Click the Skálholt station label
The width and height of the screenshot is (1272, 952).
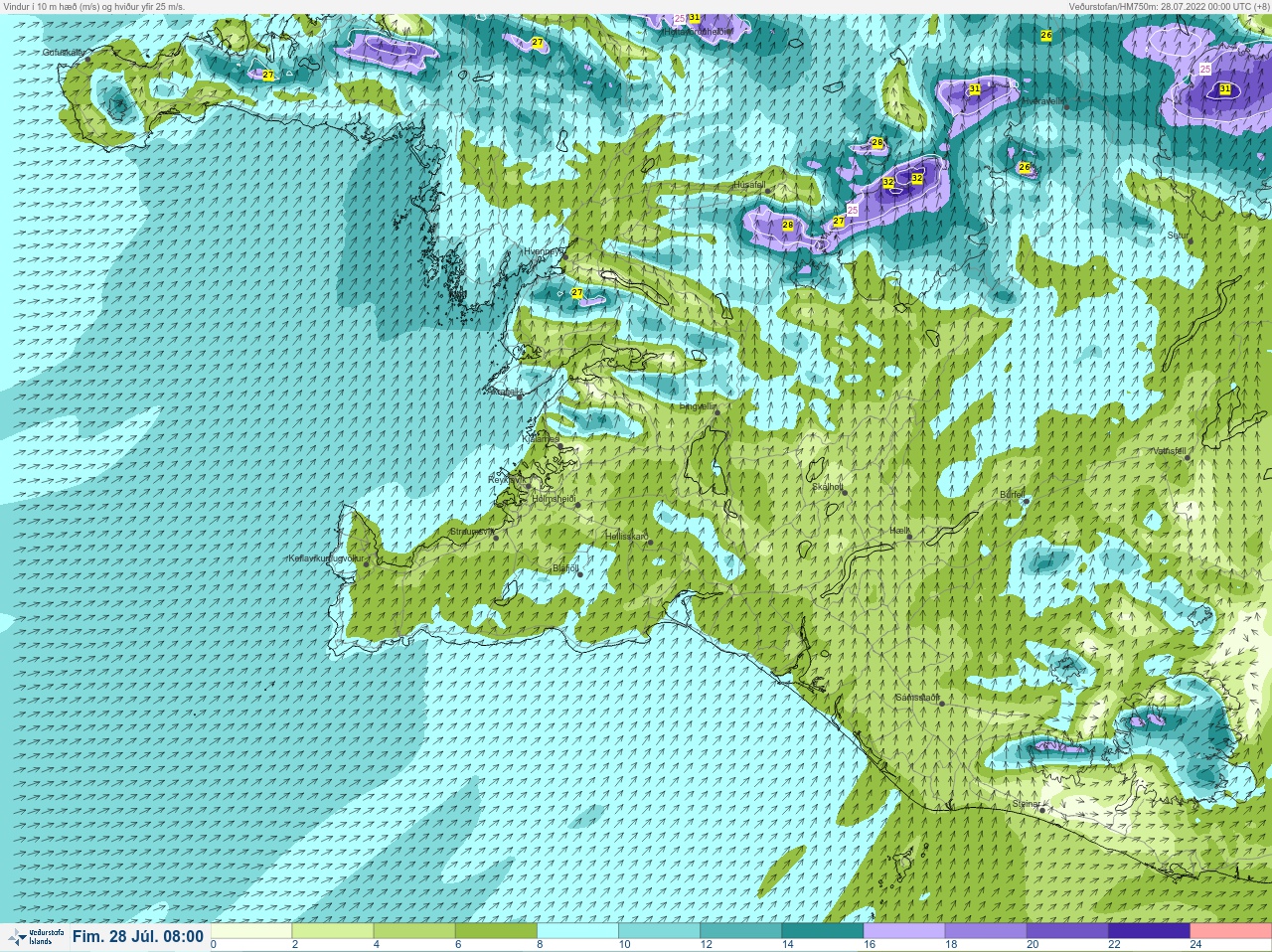pyautogui.click(x=828, y=487)
